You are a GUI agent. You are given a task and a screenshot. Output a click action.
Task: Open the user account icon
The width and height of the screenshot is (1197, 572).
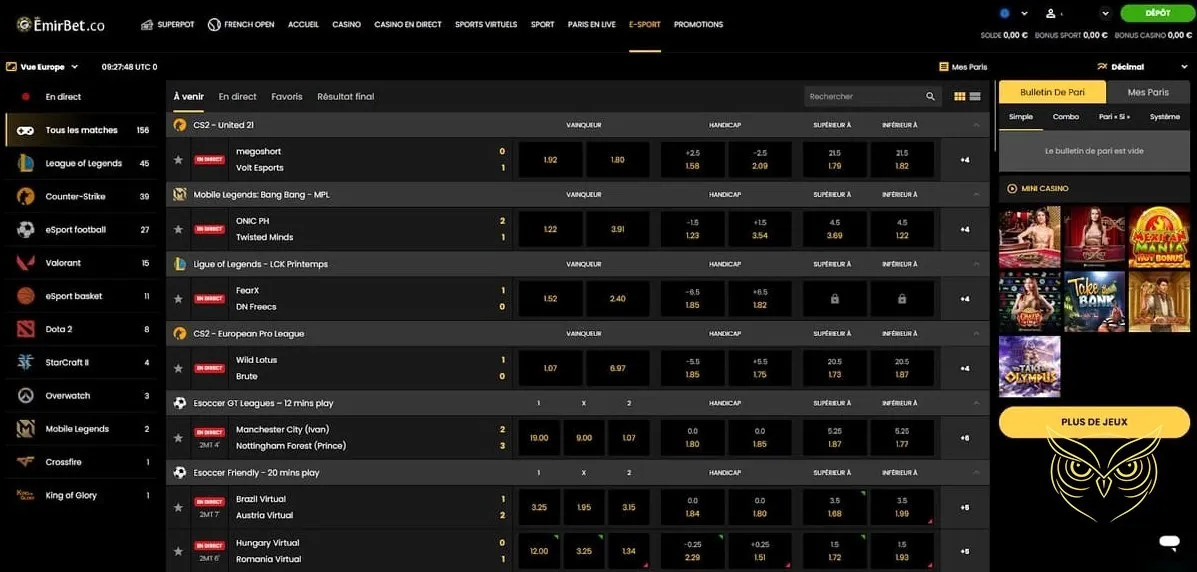pyautogui.click(x=1051, y=13)
